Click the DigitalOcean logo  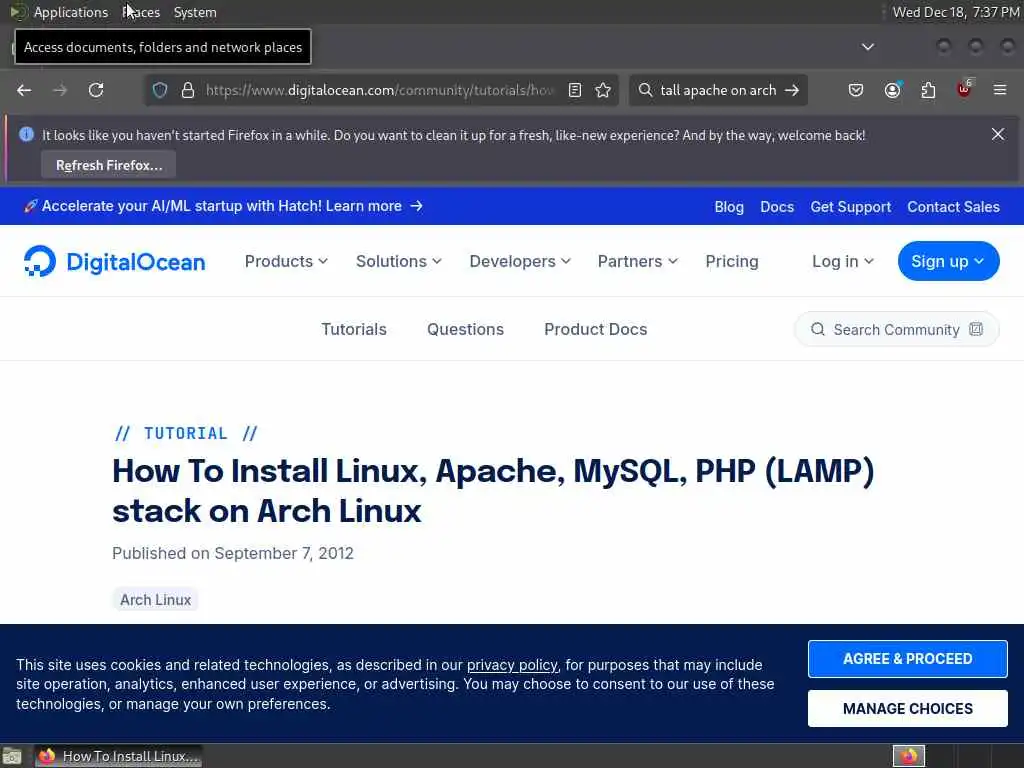point(114,261)
